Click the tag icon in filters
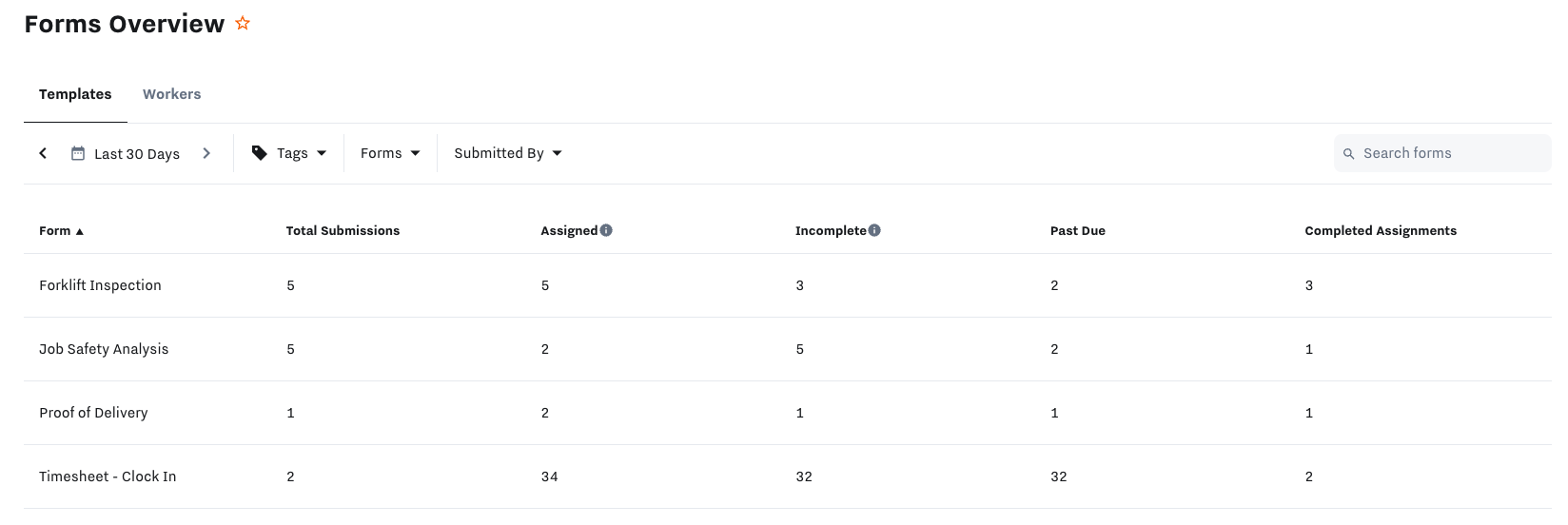Viewport: 1568px width, 525px height. (x=259, y=153)
